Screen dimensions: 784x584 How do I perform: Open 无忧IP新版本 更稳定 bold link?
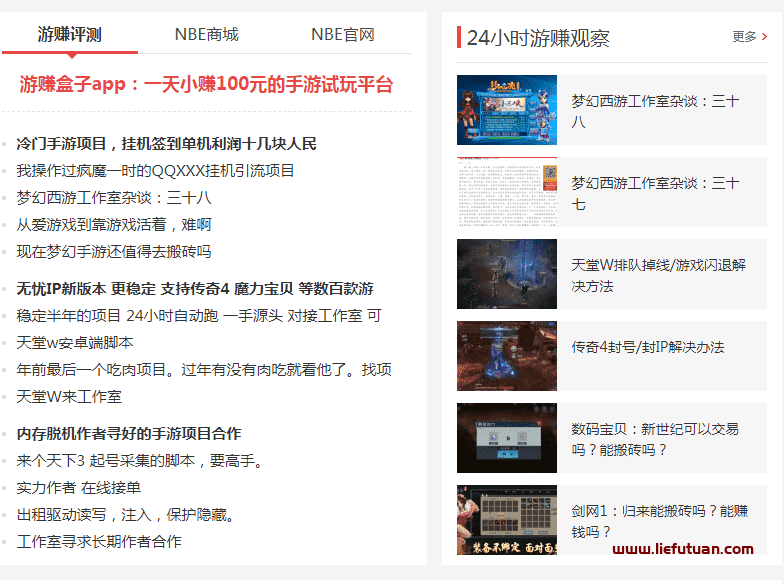click(194, 289)
